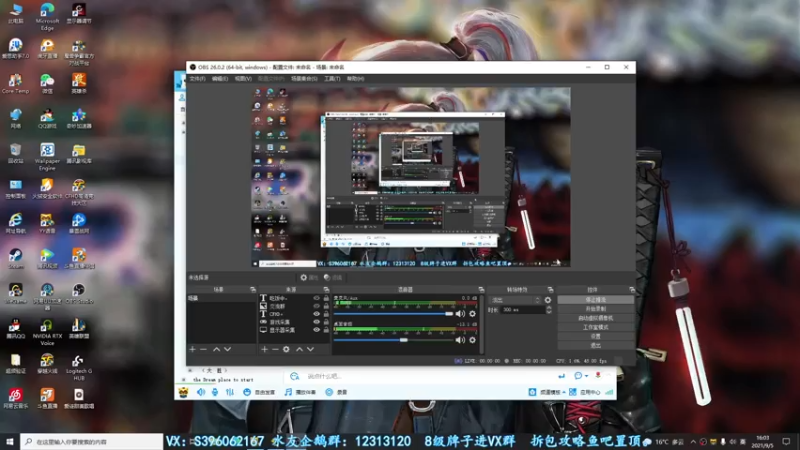
Task: Move source down in Sources panel
Action: pyautogui.click(x=310, y=349)
